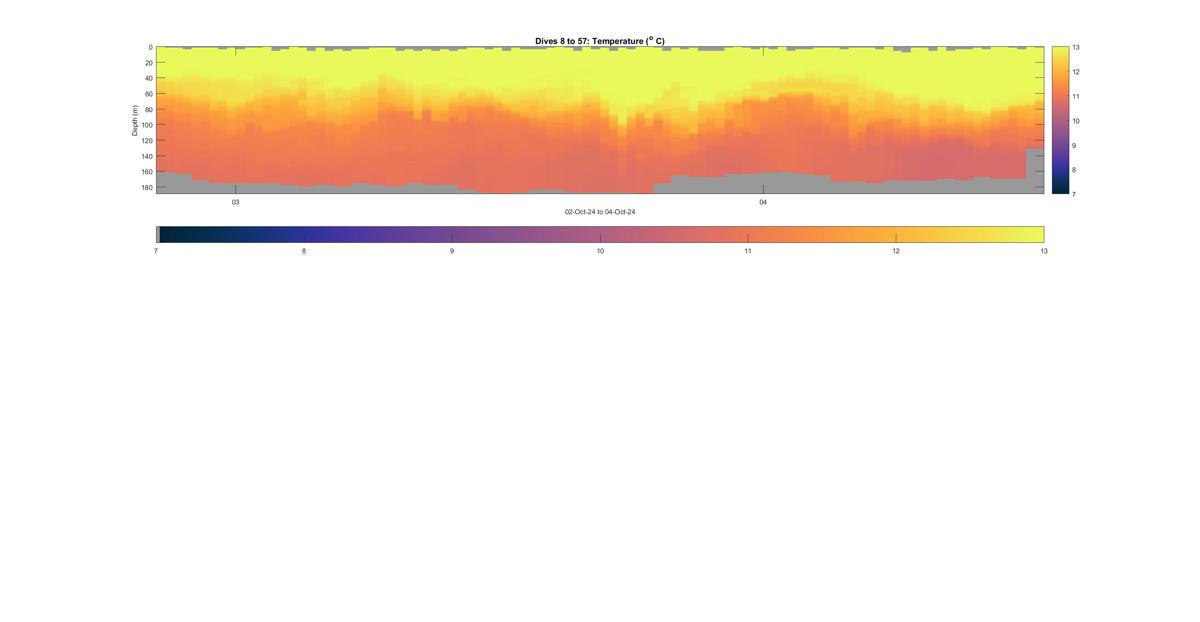Click the depth tick label '160'
Viewport: 1200px width, 622px height.
click(146, 172)
